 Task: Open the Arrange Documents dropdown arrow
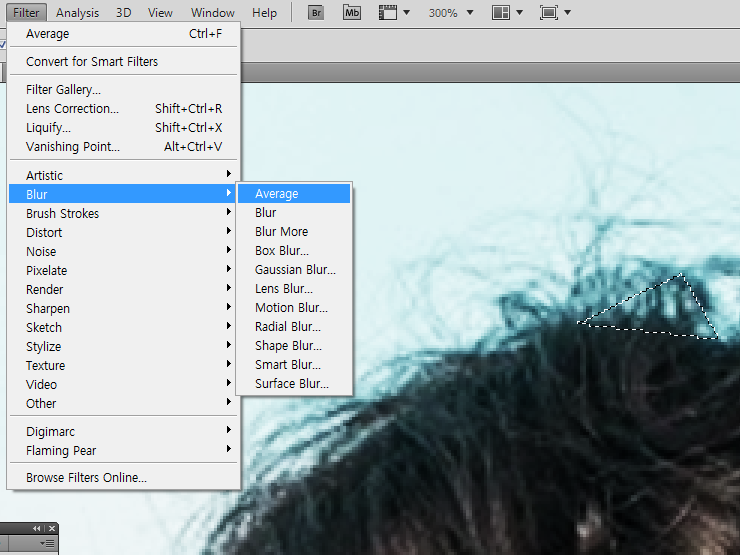click(520, 13)
